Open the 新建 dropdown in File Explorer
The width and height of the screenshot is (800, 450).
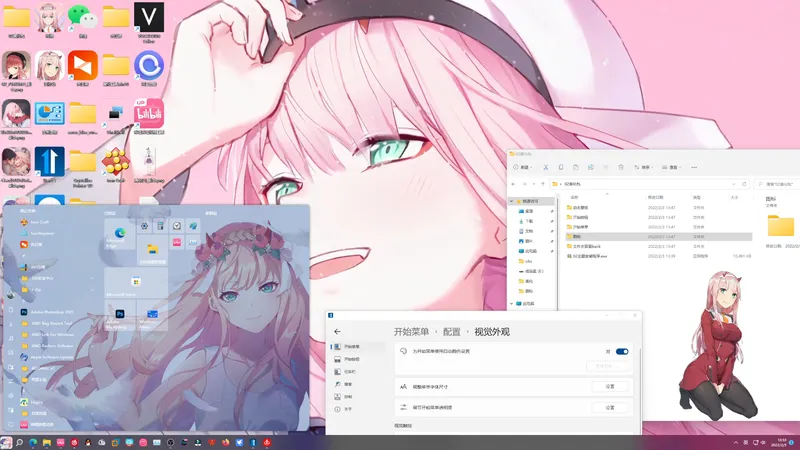(x=522, y=167)
